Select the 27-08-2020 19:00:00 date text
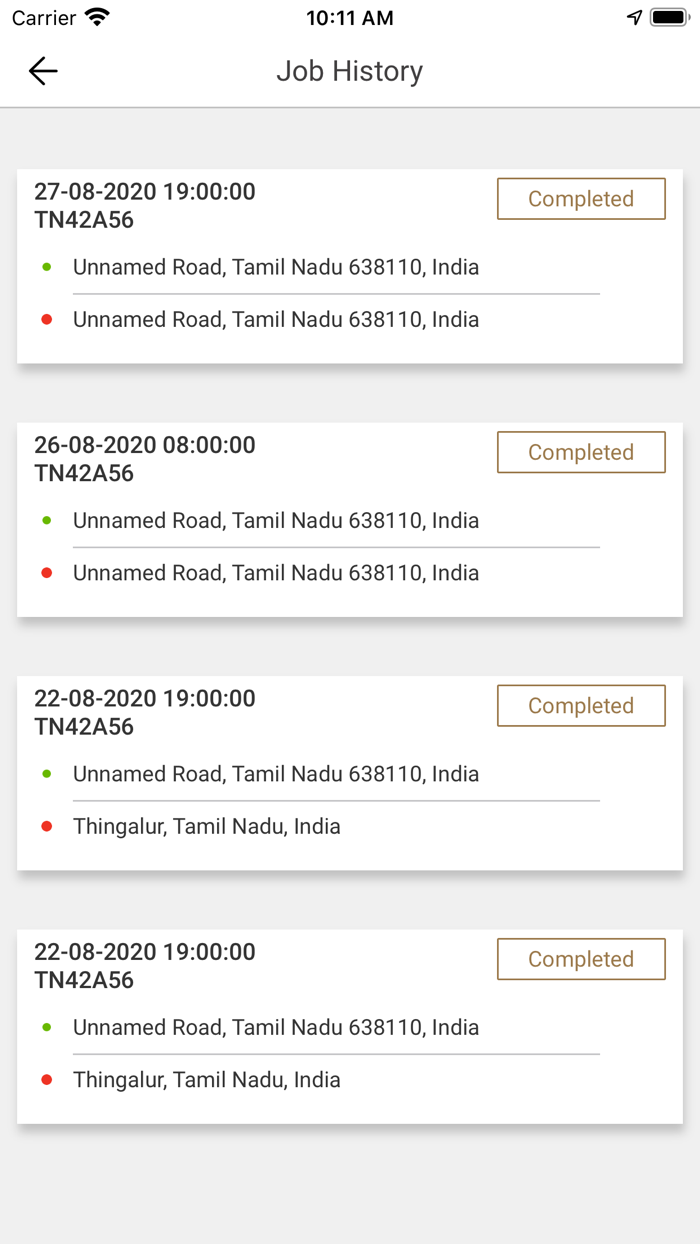This screenshot has width=700, height=1244. [x=145, y=191]
